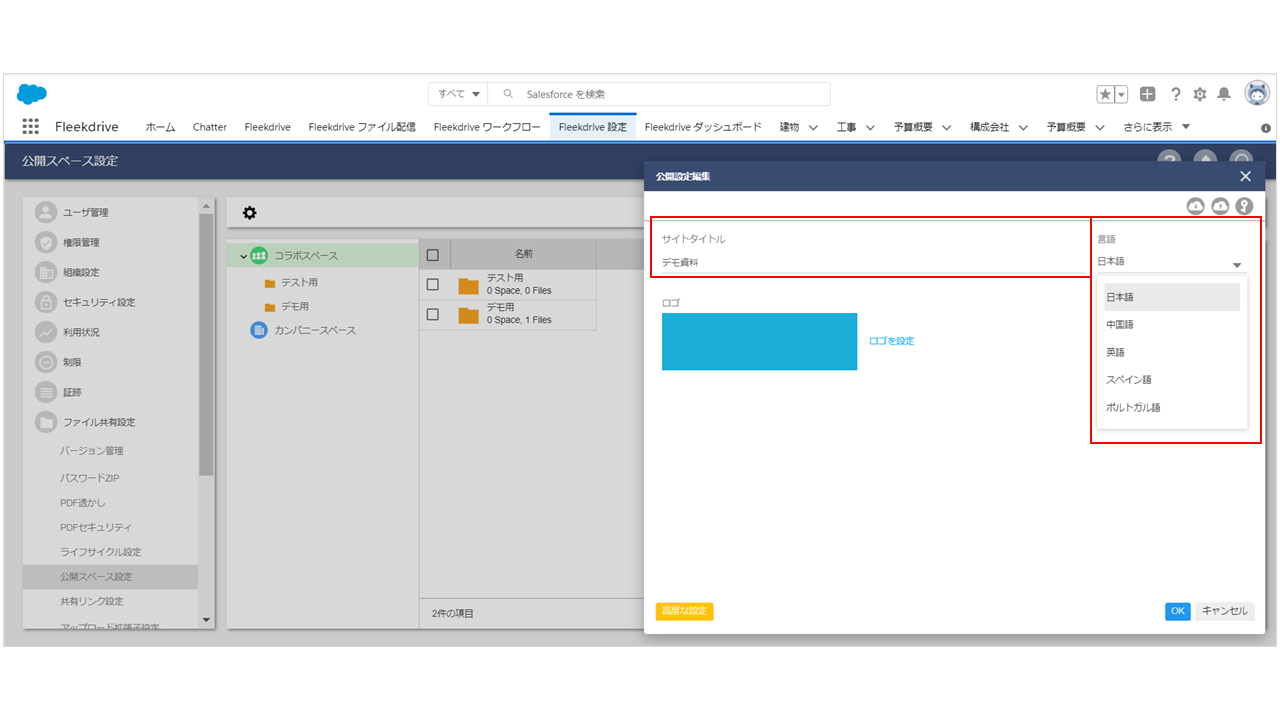This screenshot has width=1280, height=720.
Task: Open the notifications bell icon
Action: click(1224, 94)
